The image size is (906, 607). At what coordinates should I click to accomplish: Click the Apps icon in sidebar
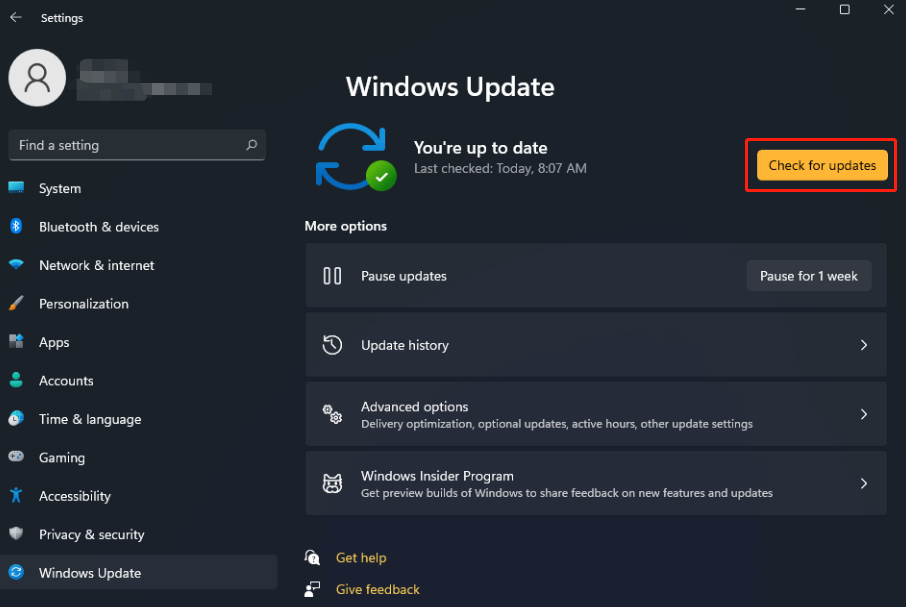coord(16,341)
